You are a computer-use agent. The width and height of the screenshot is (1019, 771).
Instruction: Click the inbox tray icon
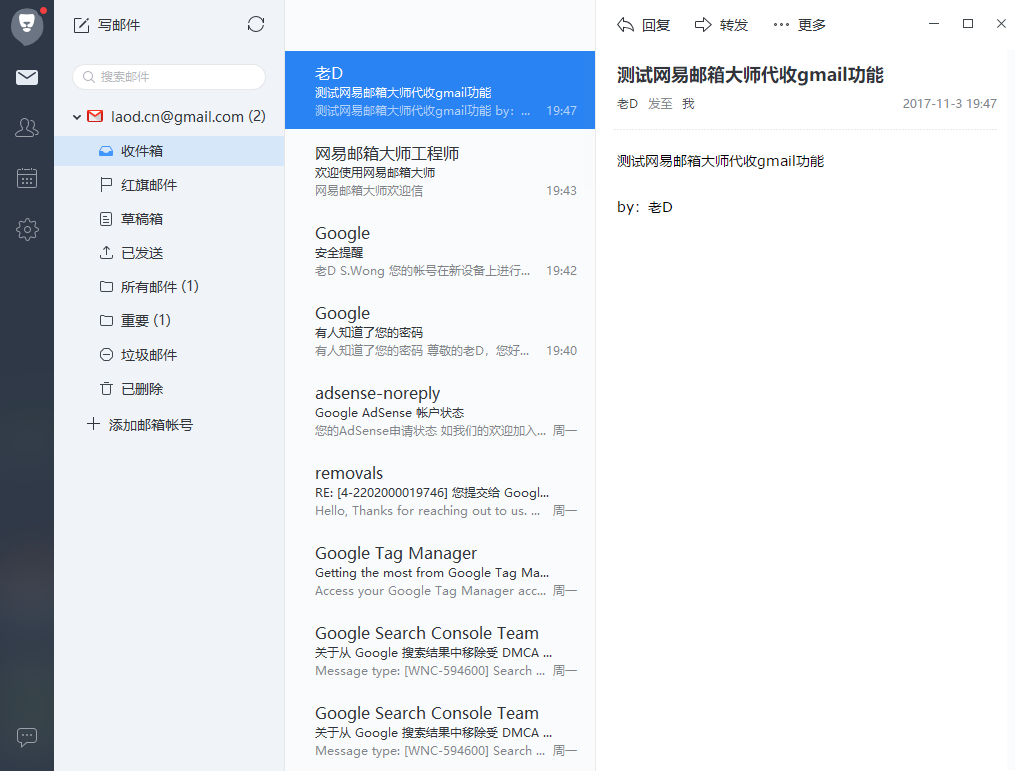106,151
